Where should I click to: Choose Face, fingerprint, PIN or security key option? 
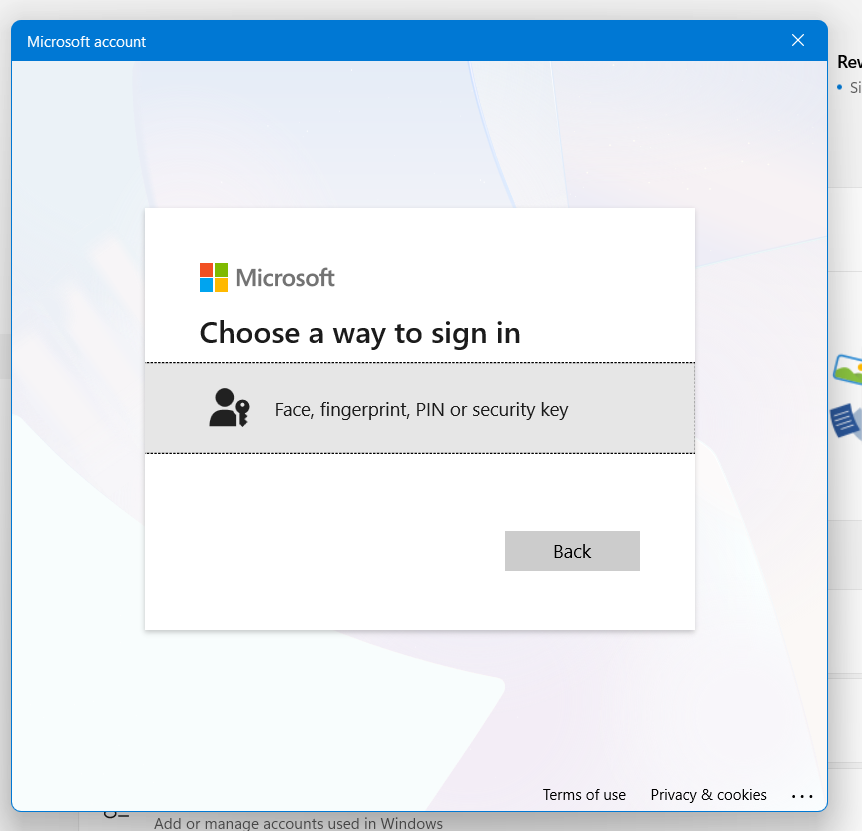(419, 408)
